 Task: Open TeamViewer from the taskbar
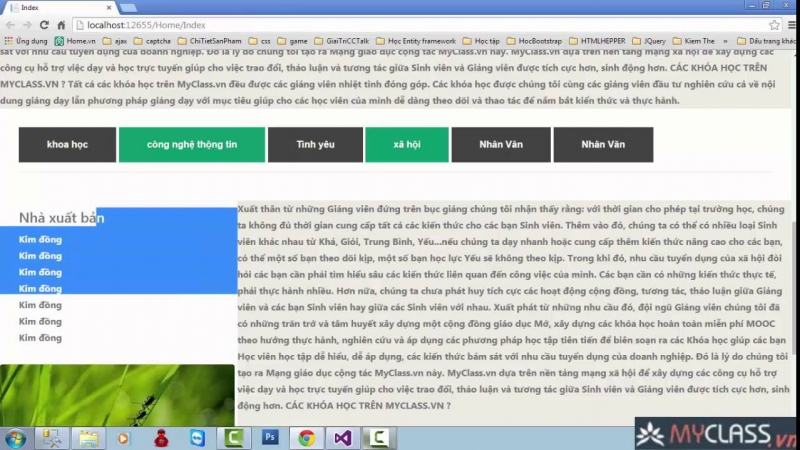tap(196, 437)
